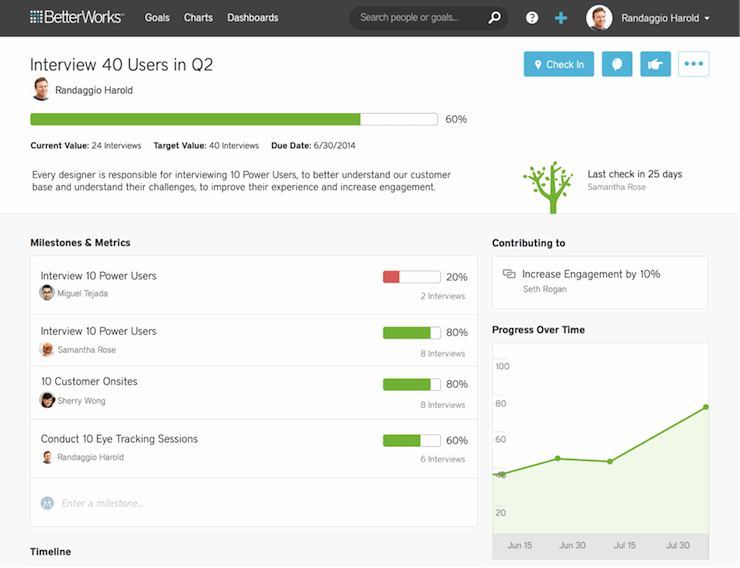Open the help question mark icon
This screenshot has width=740, height=568.
click(x=532, y=18)
